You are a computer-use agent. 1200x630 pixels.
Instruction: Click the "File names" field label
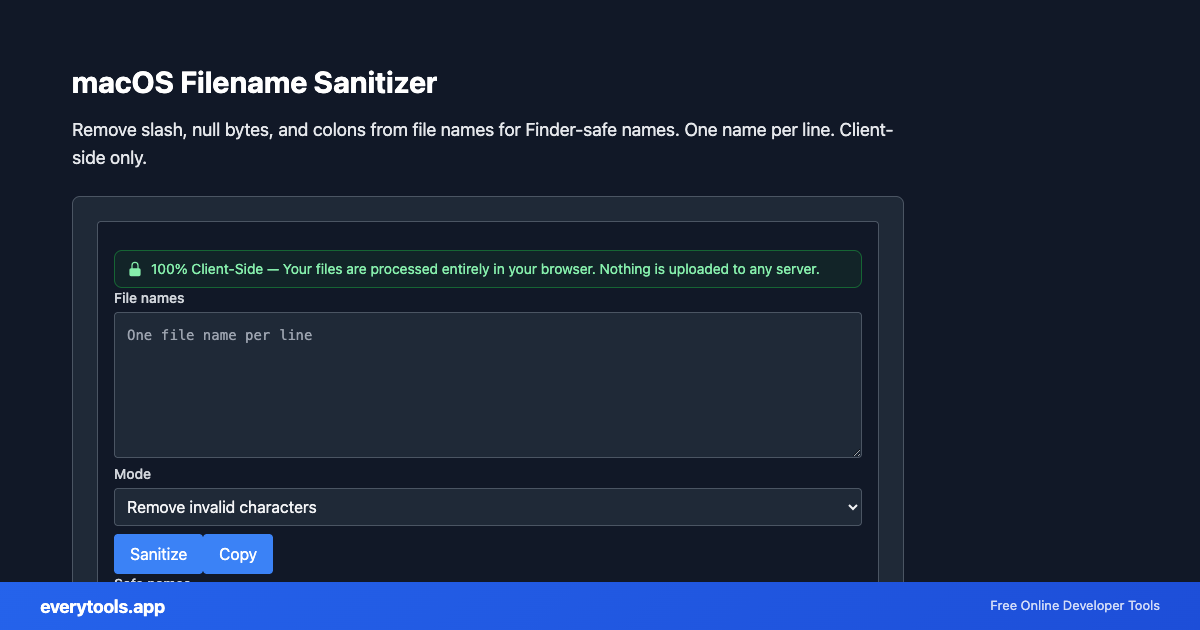coord(149,298)
